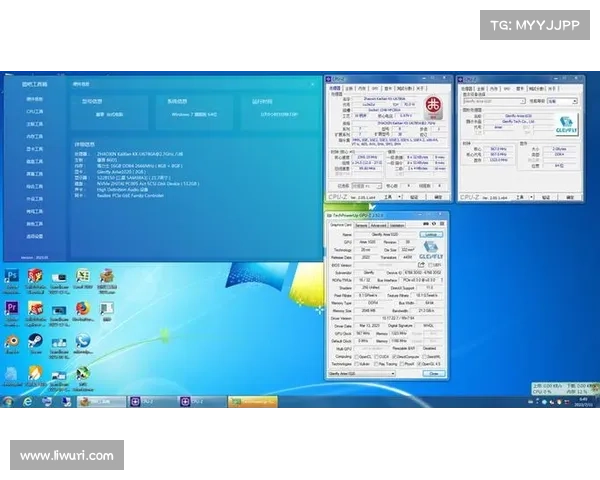Switch to Advanced tab in GPU-Z
The height and width of the screenshot is (480, 600).
378,225
